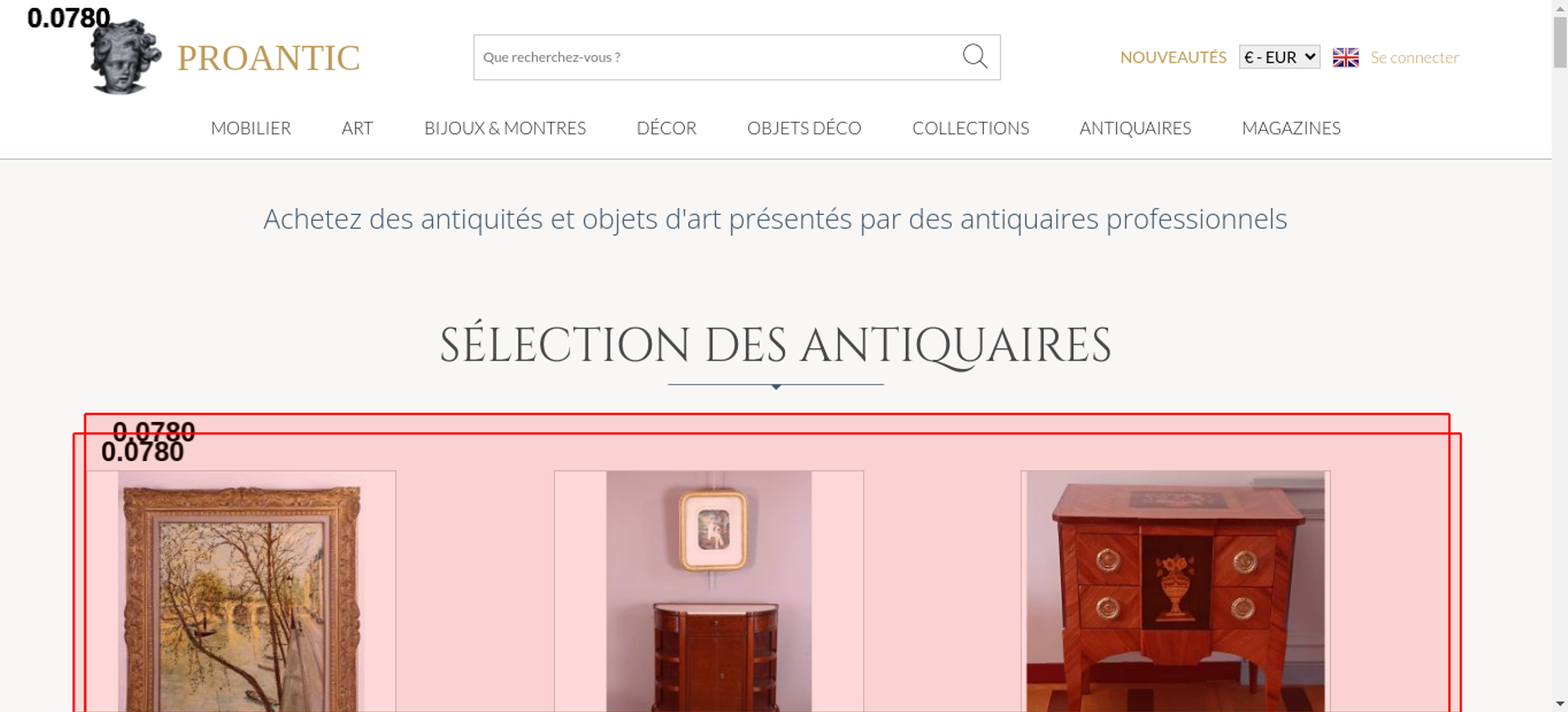The image size is (1568, 712).
Task: Click the page scrollbar down arrow
Action: coord(1559,703)
